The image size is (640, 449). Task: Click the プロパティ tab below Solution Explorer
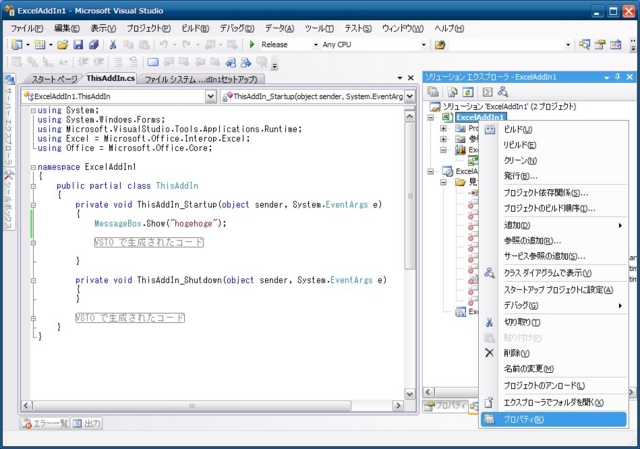(x=446, y=406)
